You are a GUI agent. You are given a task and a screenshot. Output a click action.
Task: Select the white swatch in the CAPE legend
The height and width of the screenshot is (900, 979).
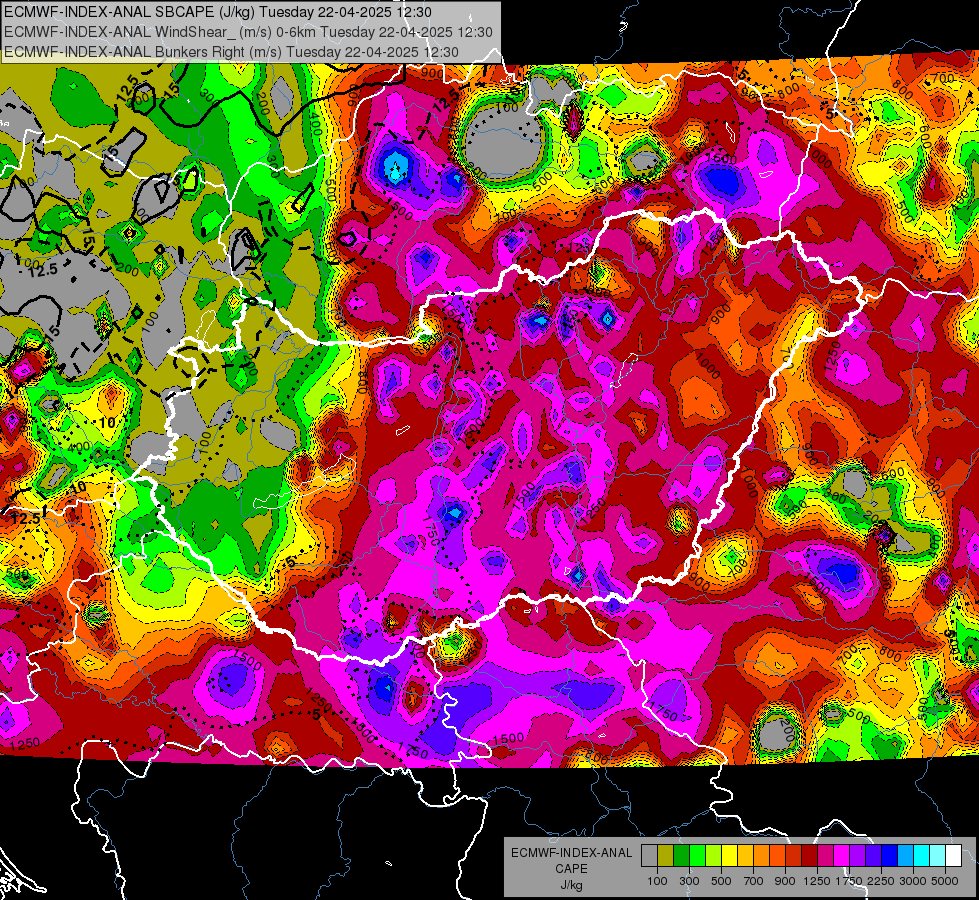pyautogui.click(x=953, y=856)
